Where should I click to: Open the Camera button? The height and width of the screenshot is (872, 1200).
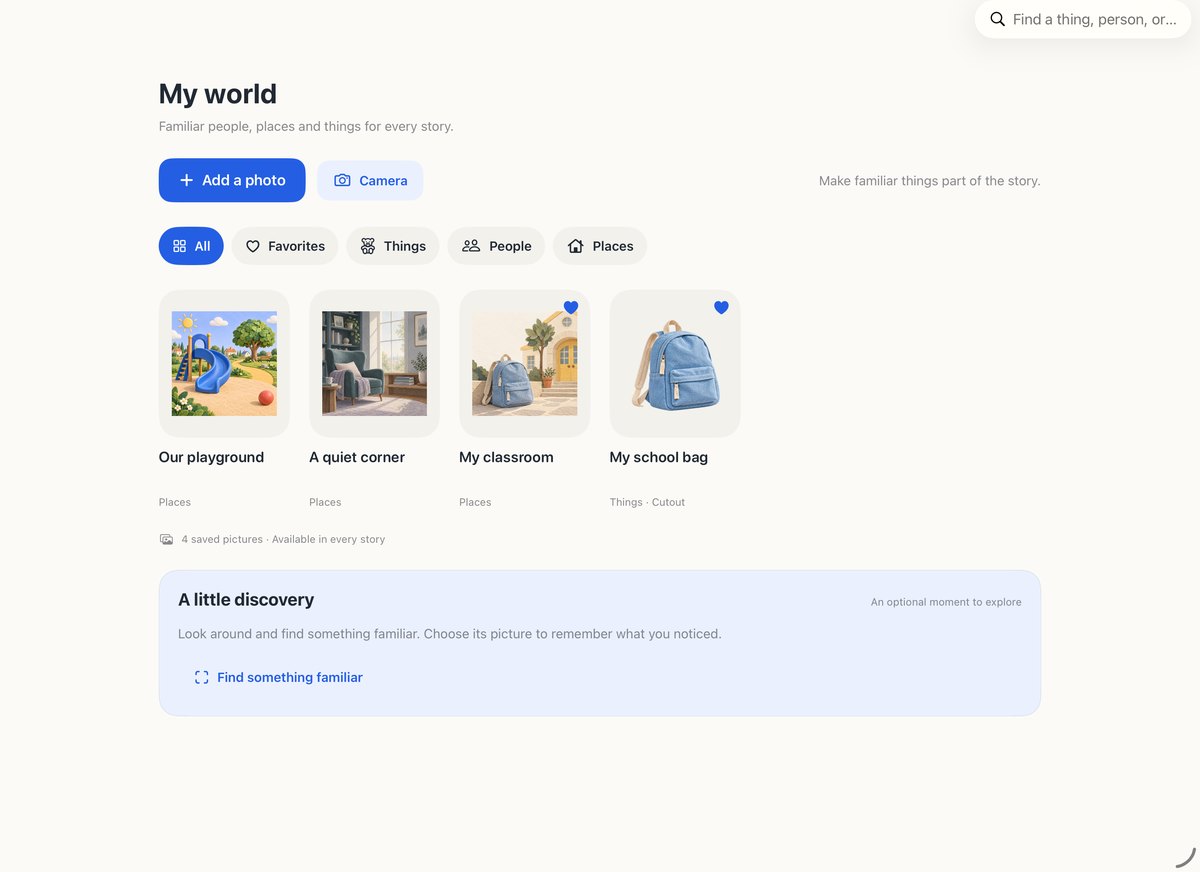pyautogui.click(x=370, y=180)
